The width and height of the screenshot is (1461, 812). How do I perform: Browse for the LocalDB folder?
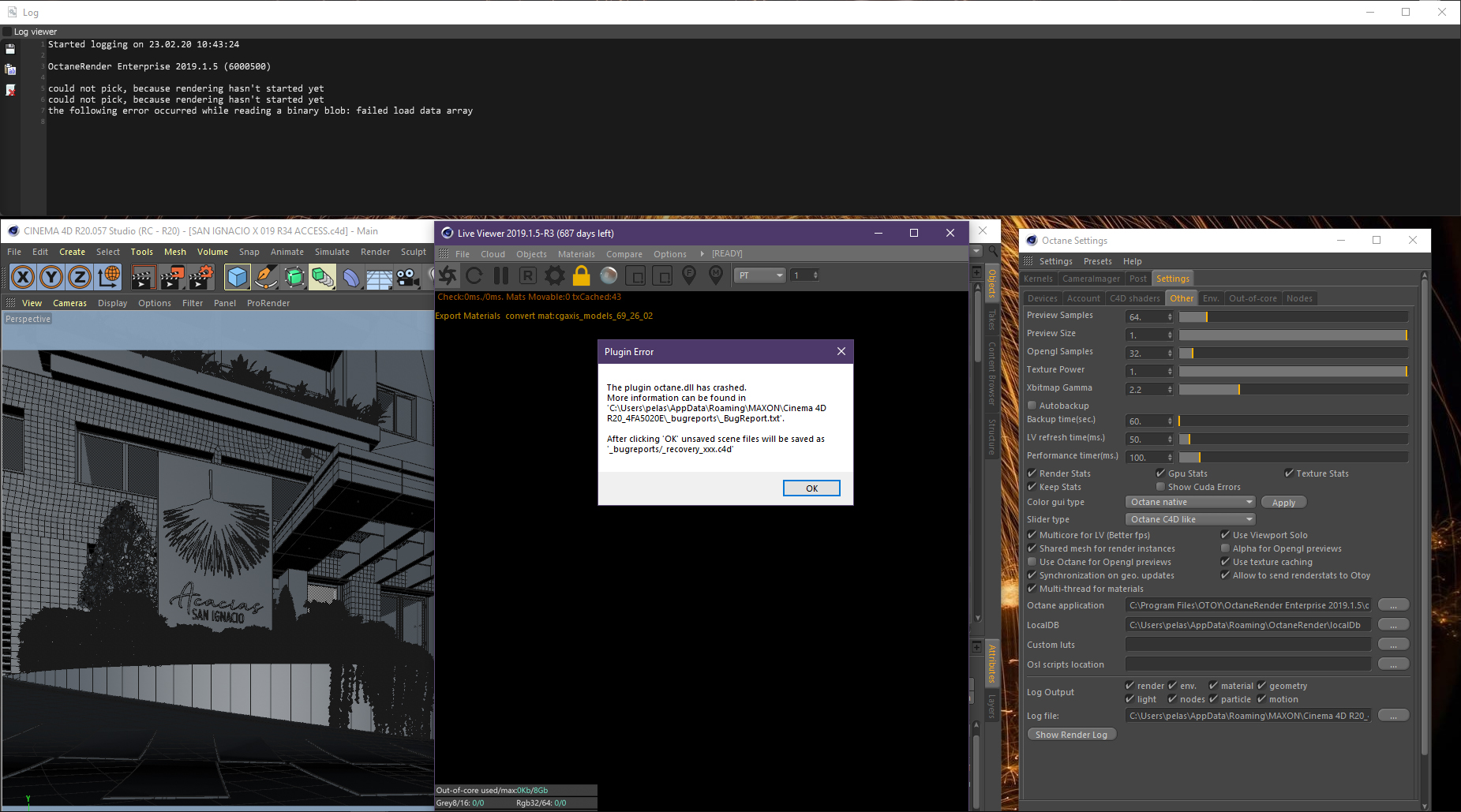pyautogui.click(x=1393, y=625)
